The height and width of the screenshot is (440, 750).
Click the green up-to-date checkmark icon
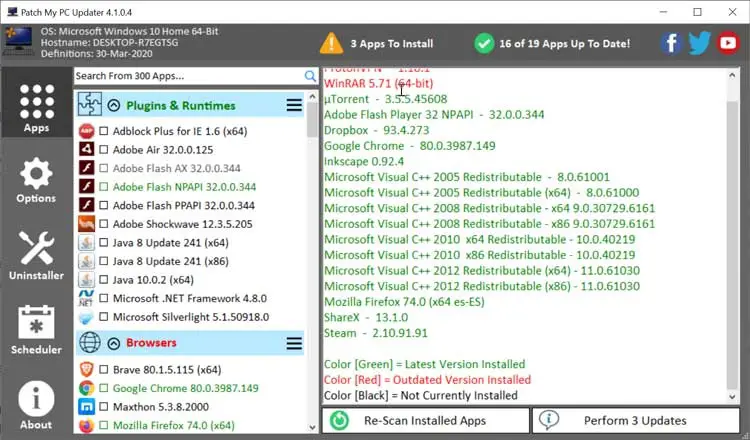click(484, 44)
